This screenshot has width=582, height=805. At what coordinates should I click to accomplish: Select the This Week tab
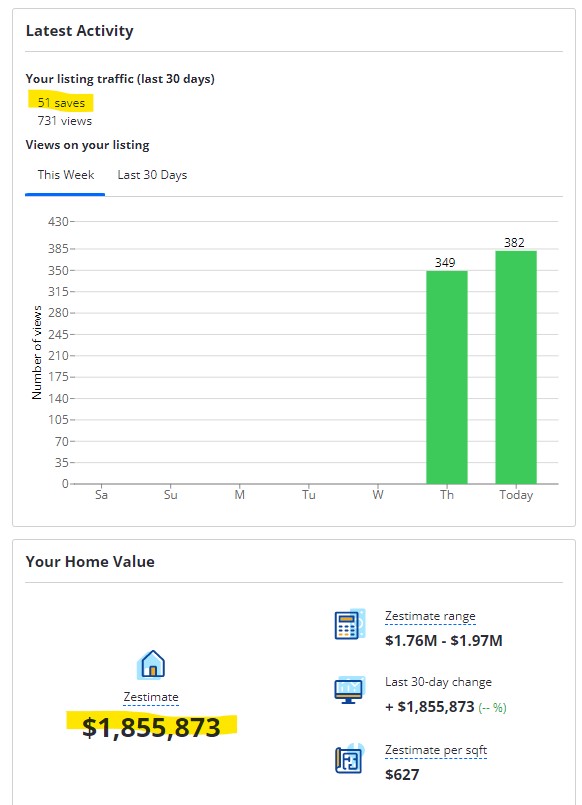click(66, 175)
